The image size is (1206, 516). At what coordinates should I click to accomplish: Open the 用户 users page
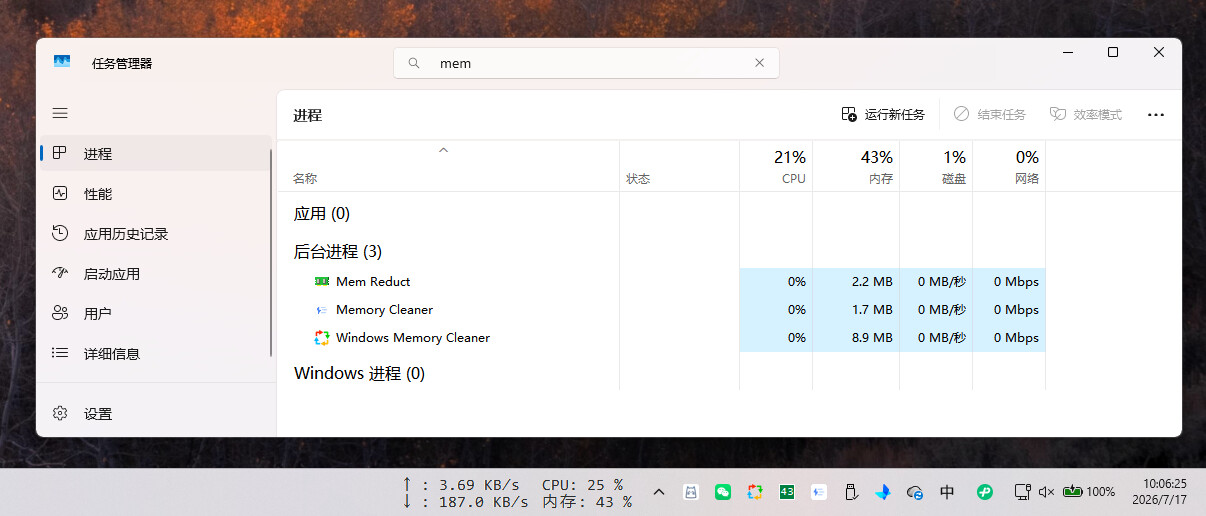click(156, 313)
